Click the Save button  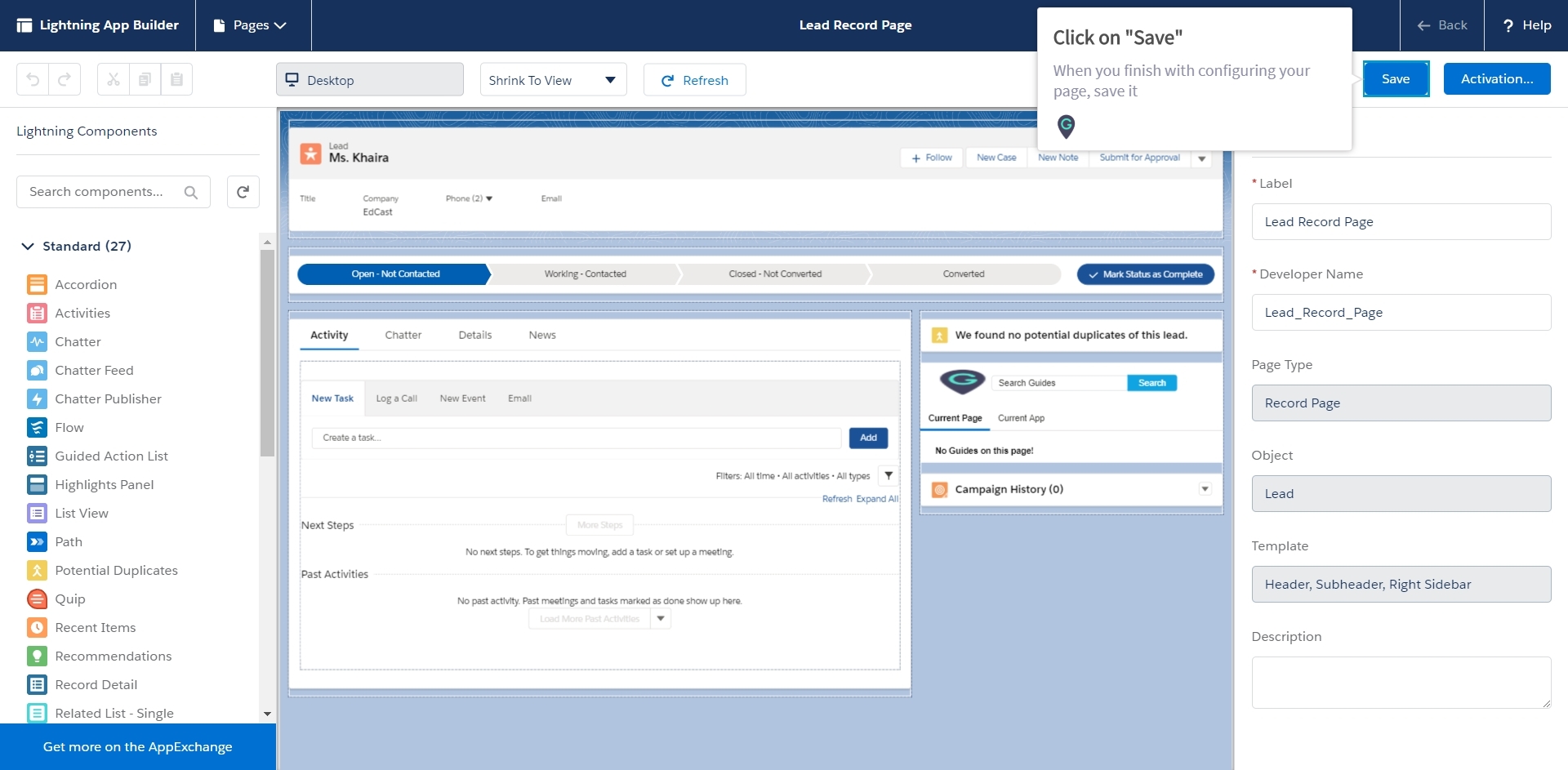click(x=1396, y=78)
